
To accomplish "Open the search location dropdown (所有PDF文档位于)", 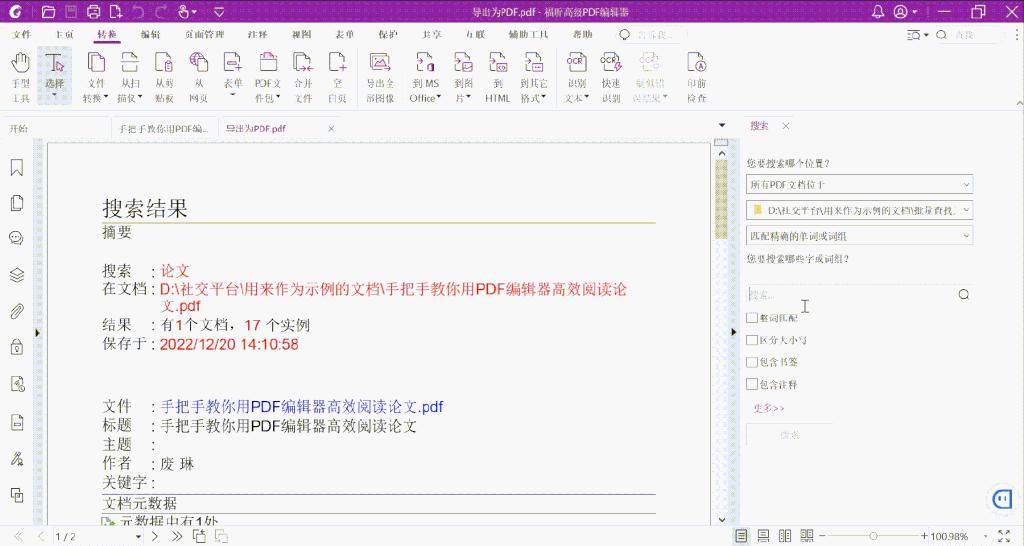I will point(859,184).
